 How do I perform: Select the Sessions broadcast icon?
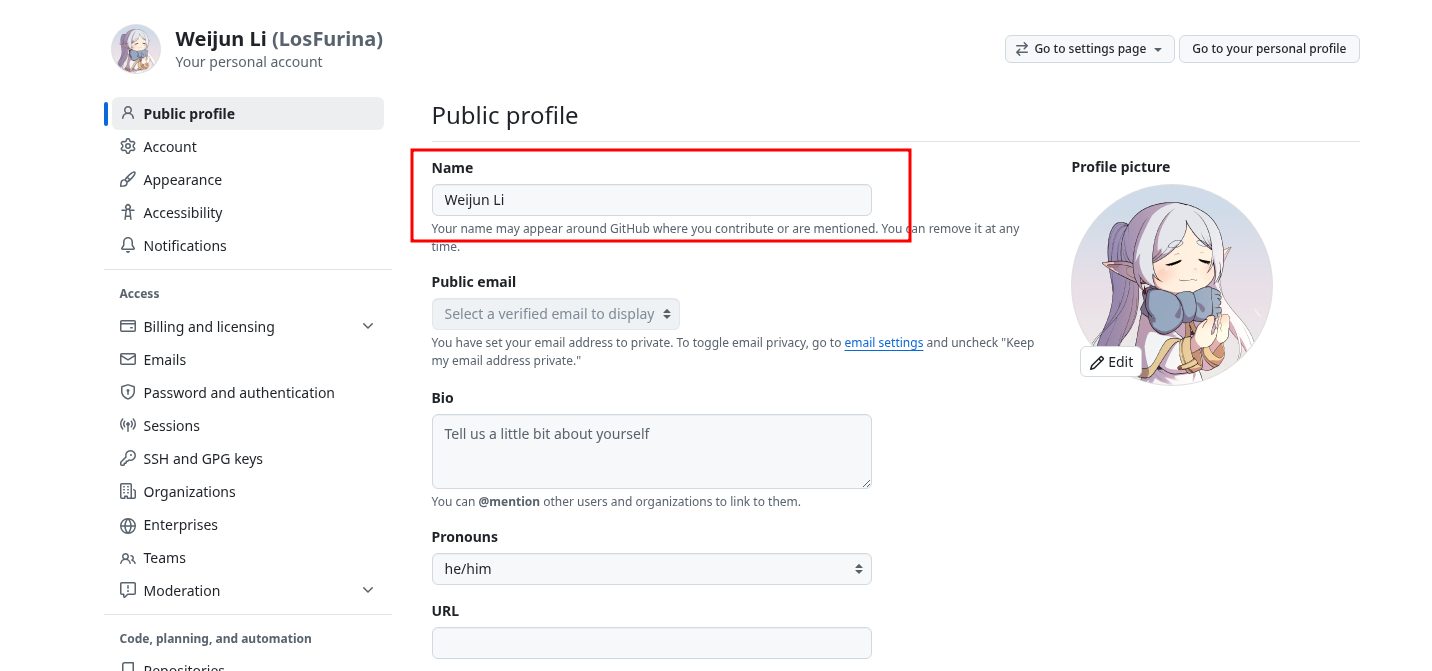127,425
